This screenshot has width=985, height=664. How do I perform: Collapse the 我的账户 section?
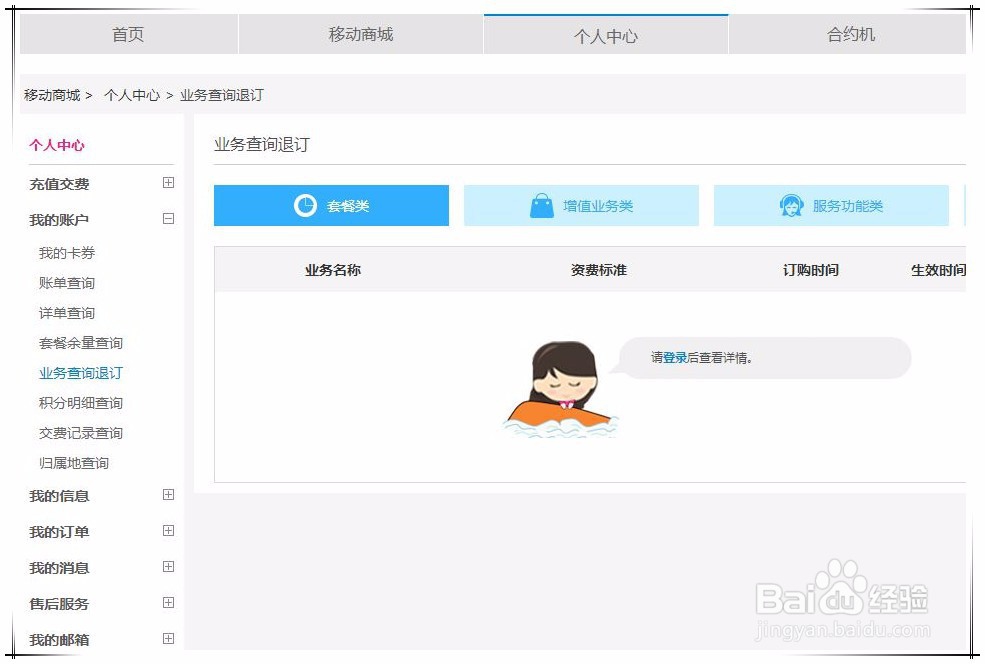[x=168, y=217]
